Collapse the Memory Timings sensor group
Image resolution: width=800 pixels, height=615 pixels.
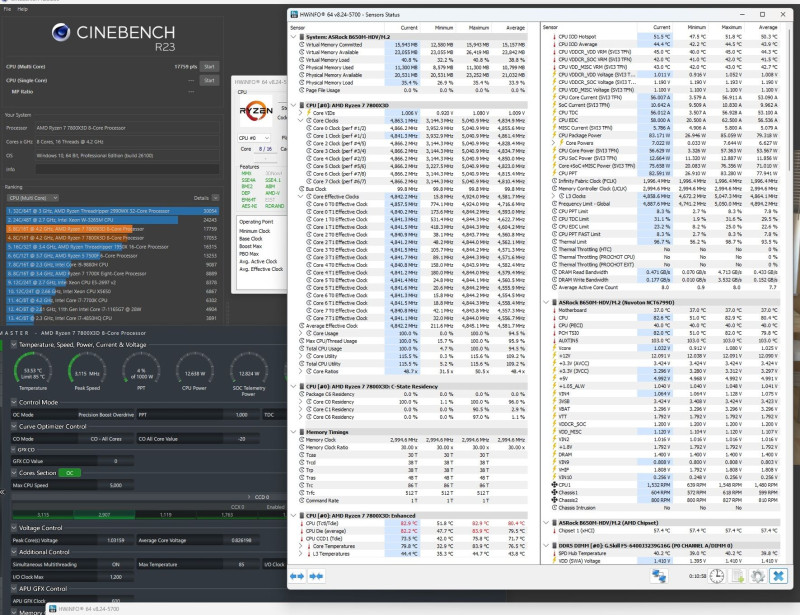[293, 432]
